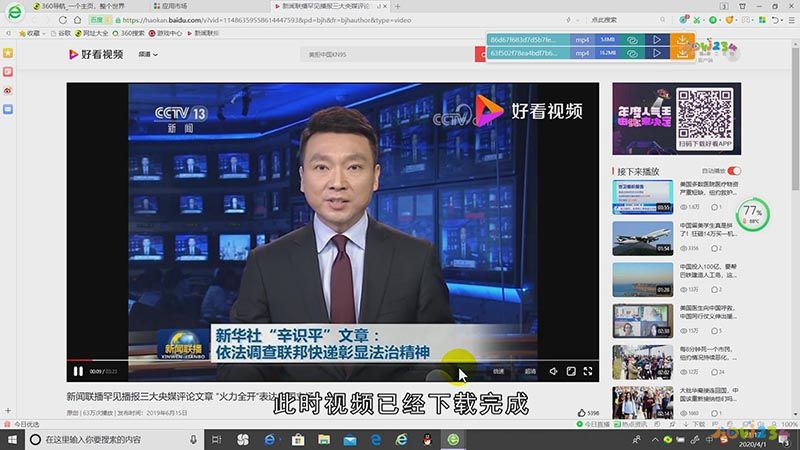Image resolution: width=800 pixels, height=450 pixels.
Task: Open the 网址大全 bookmark
Action: pyautogui.click(x=91, y=33)
